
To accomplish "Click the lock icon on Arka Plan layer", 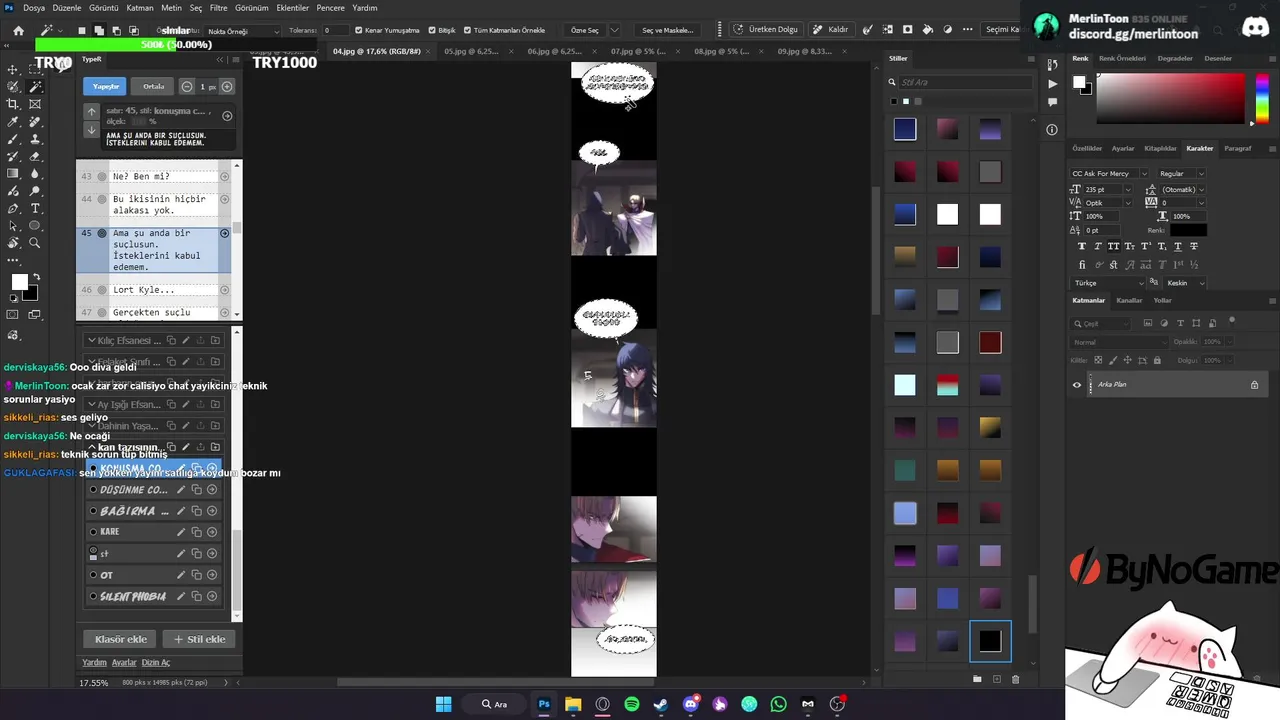I will 1254,384.
